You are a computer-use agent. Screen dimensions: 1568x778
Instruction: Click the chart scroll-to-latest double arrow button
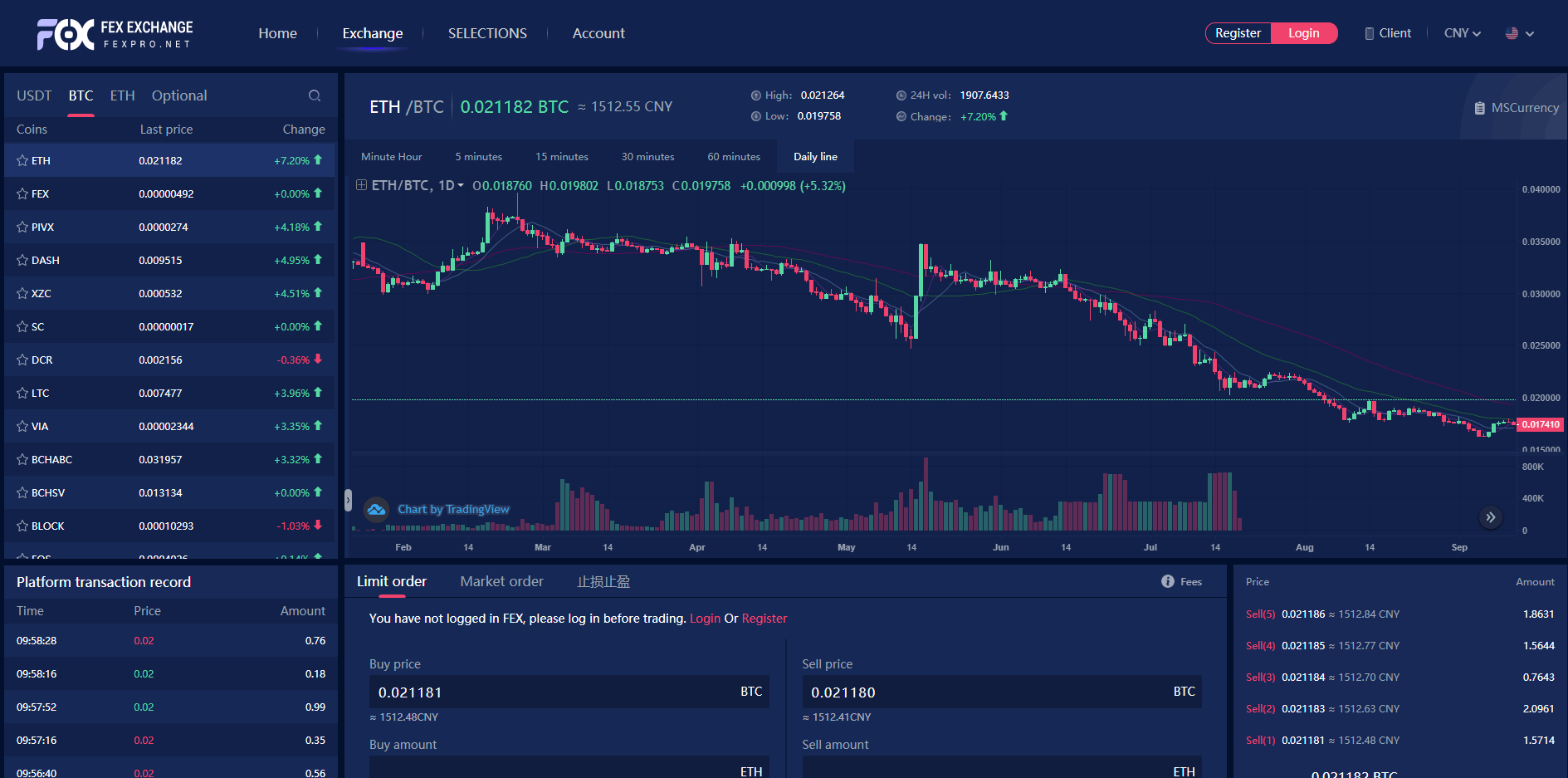(1490, 517)
